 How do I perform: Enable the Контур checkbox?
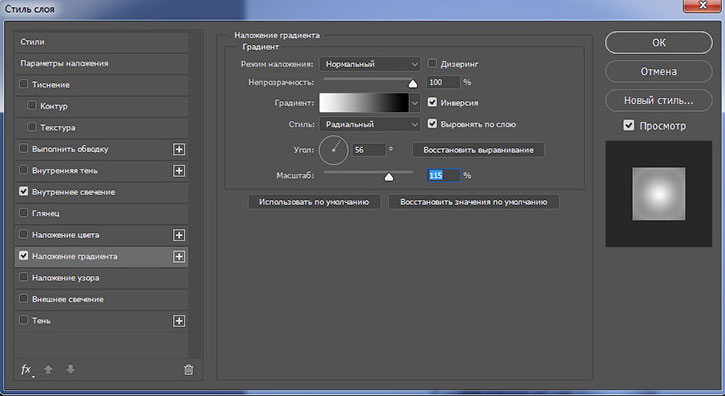pos(31,105)
